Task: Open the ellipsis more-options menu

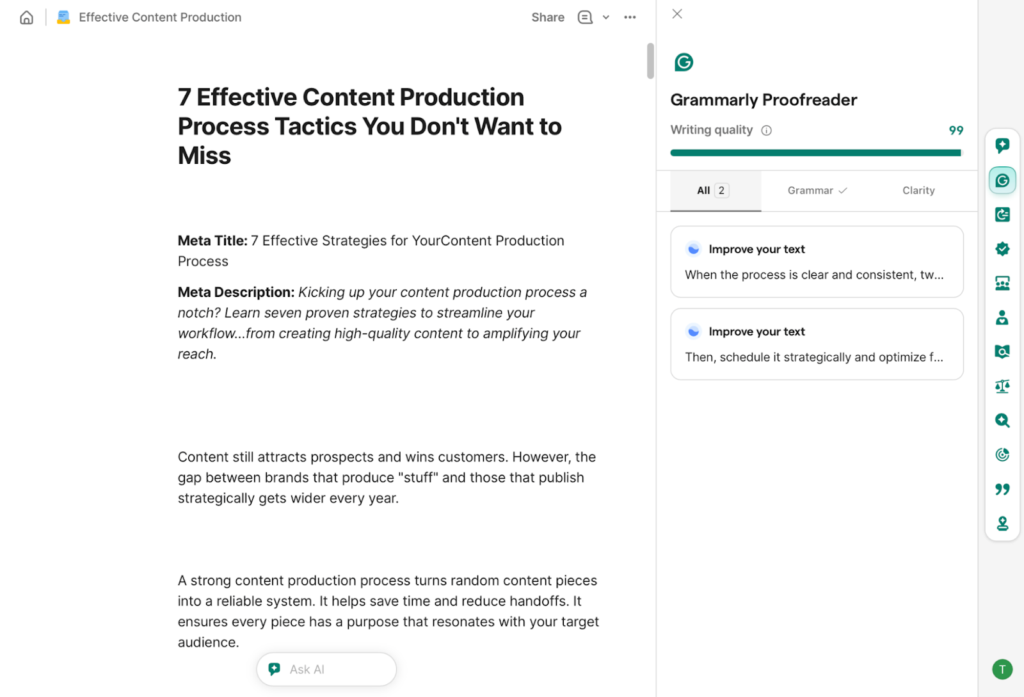Action: (630, 17)
